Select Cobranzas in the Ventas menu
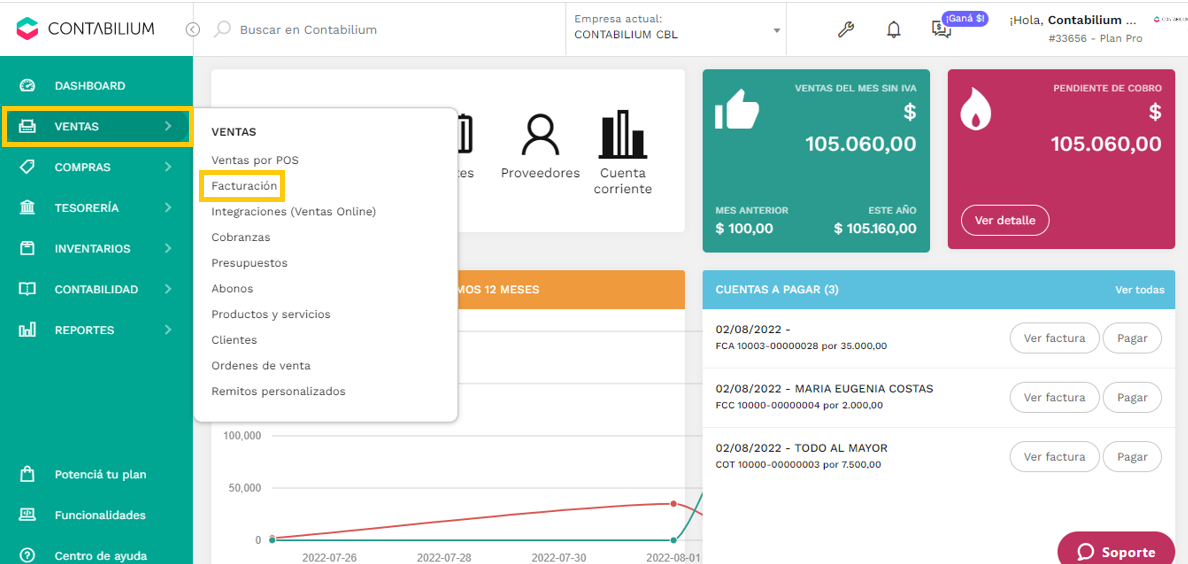Image resolution: width=1188 pixels, height=564 pixels. pyautogui.click(x=241, y=237)
